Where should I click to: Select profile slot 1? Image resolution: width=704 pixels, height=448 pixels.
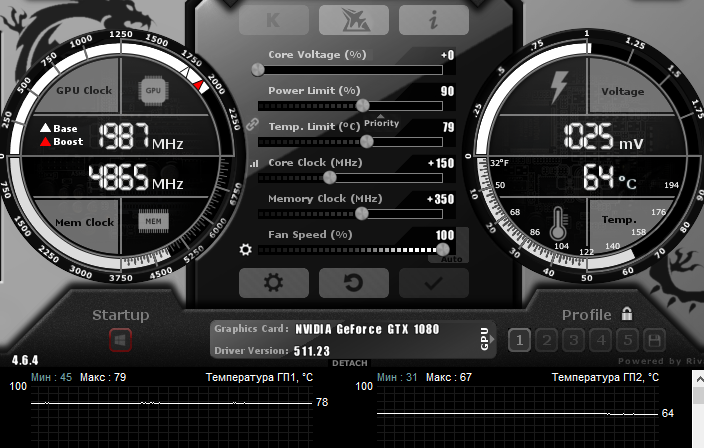[519, 340]
